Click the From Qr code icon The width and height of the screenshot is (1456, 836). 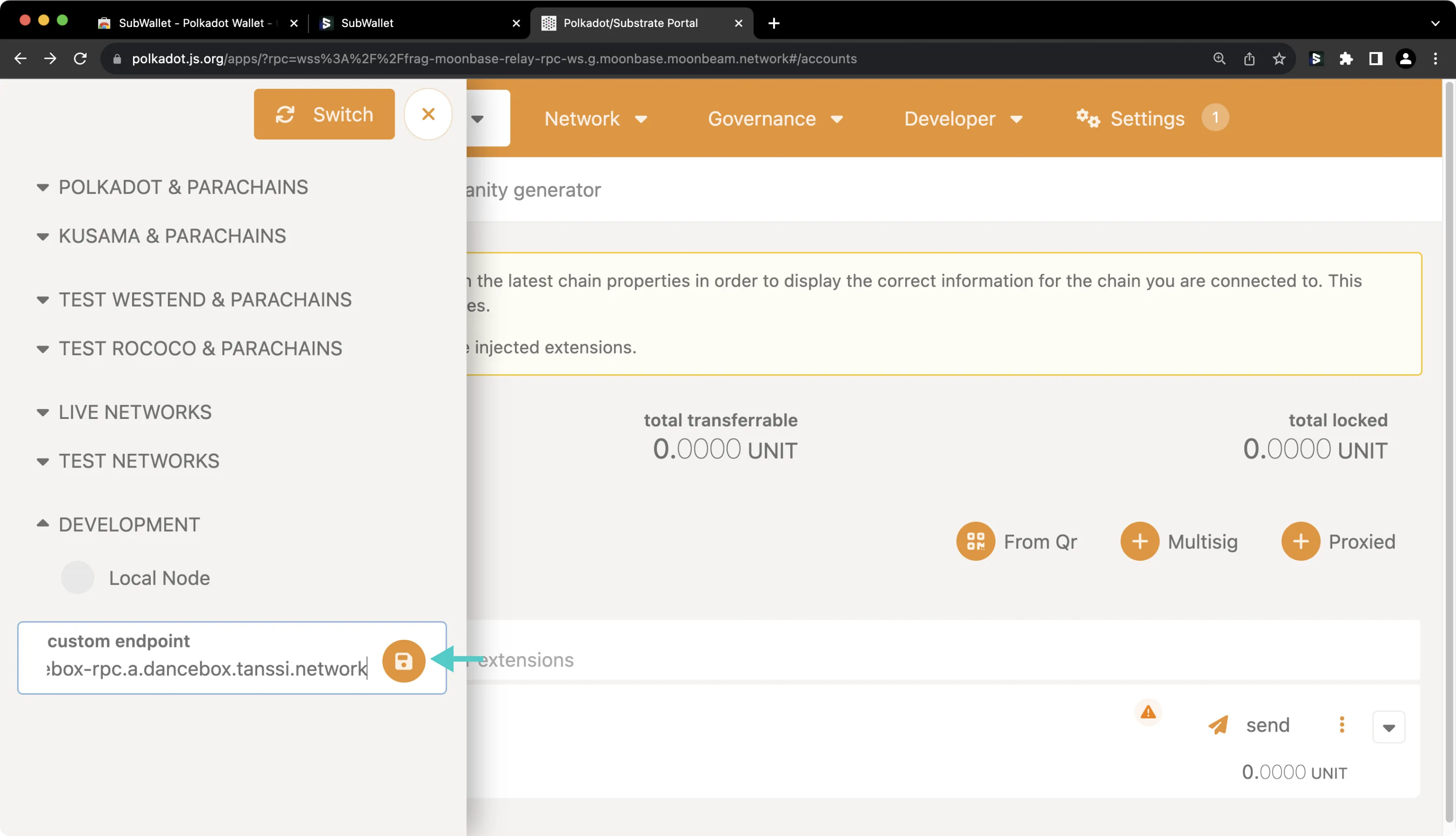pos(975,541)
